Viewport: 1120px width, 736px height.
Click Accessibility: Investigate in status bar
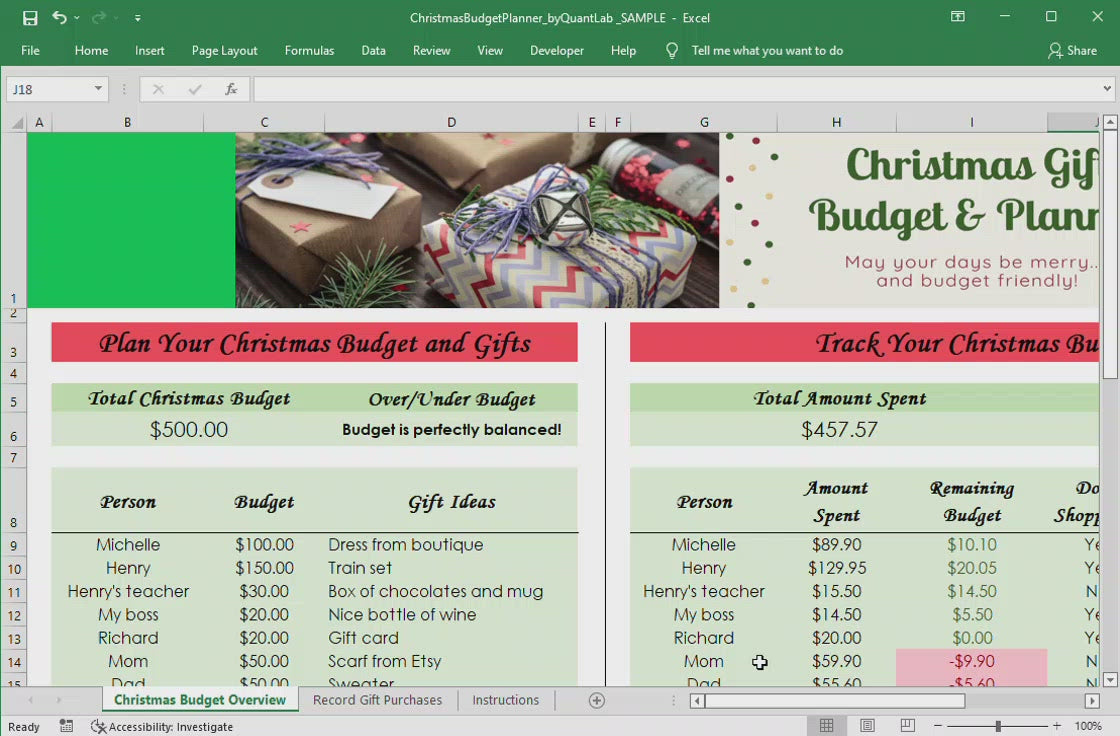pos(162,727)
